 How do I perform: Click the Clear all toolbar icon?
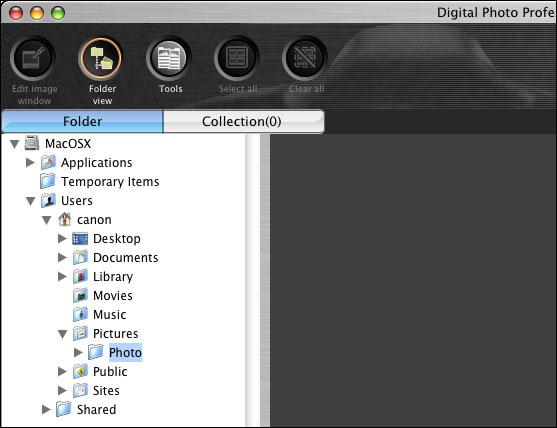305,58
